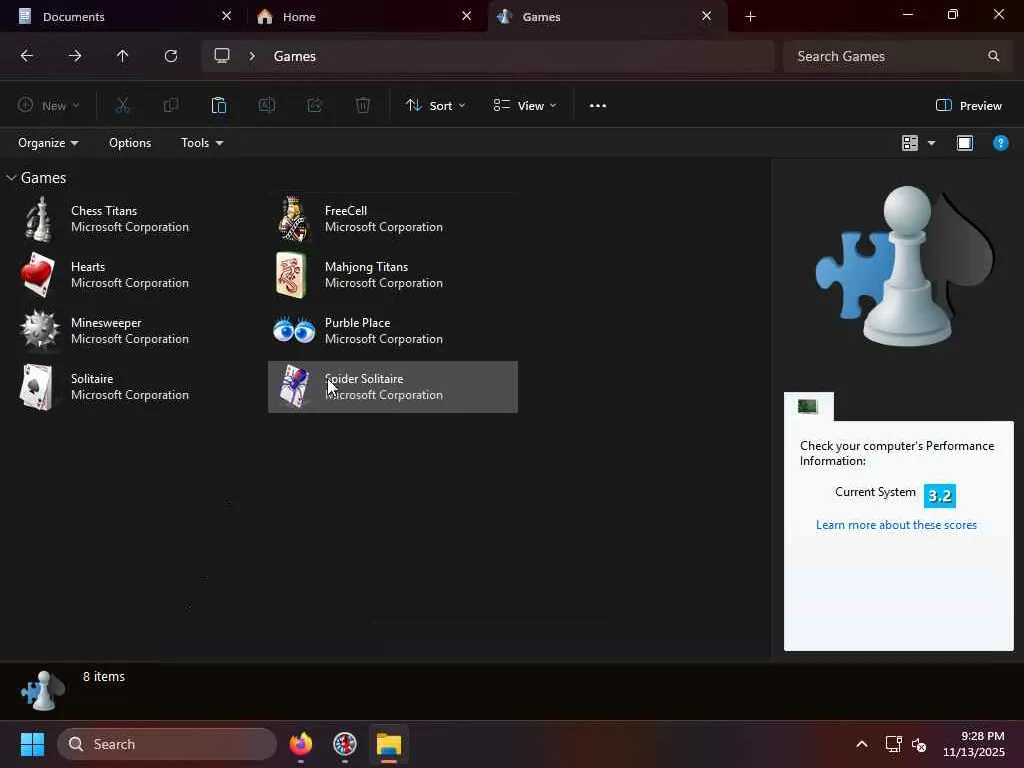Open the See more ellipsis menu
Viewport: 1024px width, 768px height.
(x=598, y=105)
